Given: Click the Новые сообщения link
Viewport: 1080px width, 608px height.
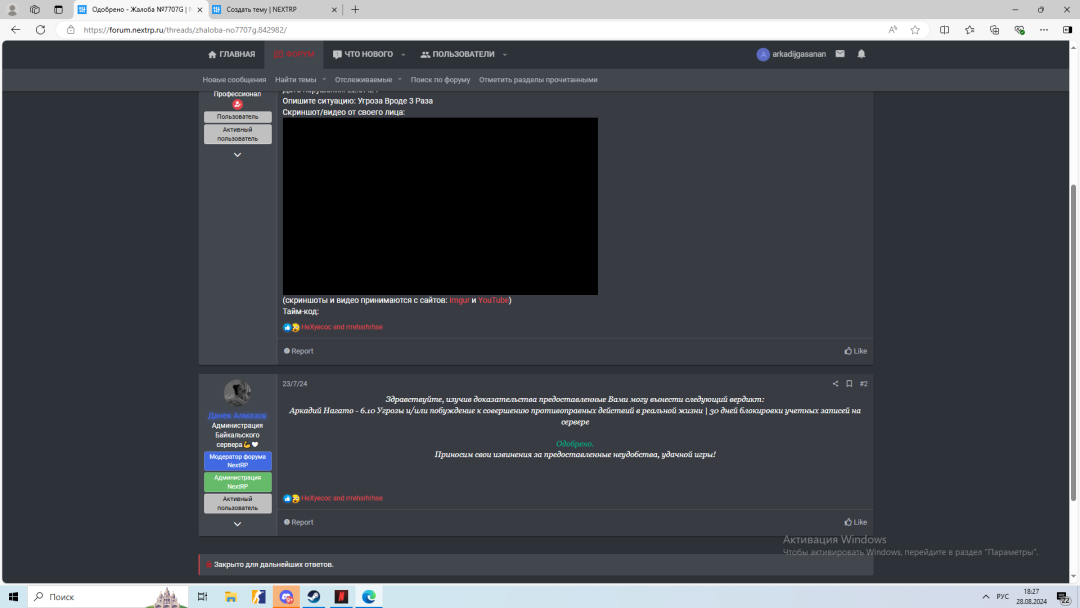Looking at the screenshot, I should tap(234, 80).
